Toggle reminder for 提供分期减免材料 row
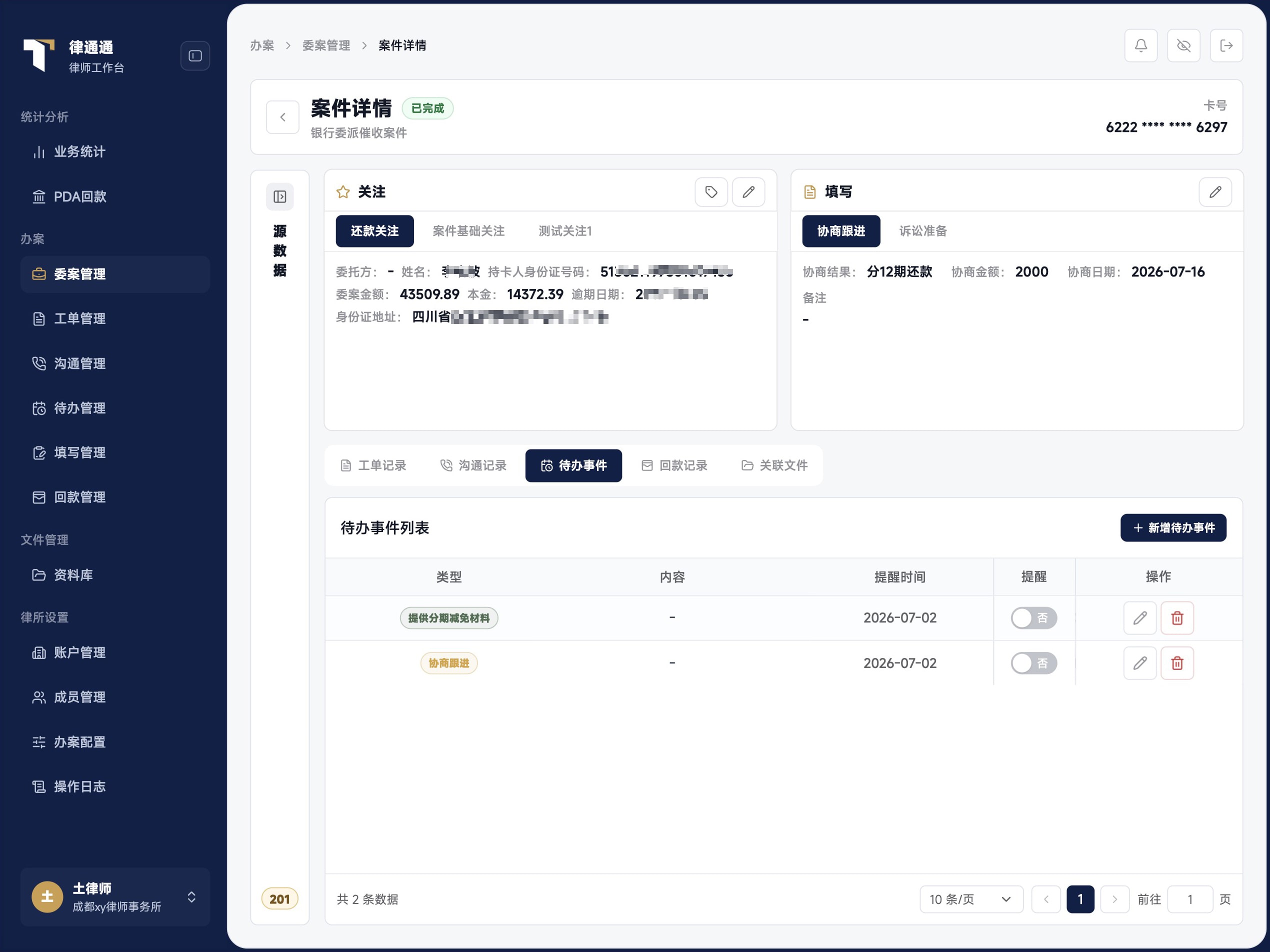Viewport: 1270px width, 952px height. (x=1033, y=618)
